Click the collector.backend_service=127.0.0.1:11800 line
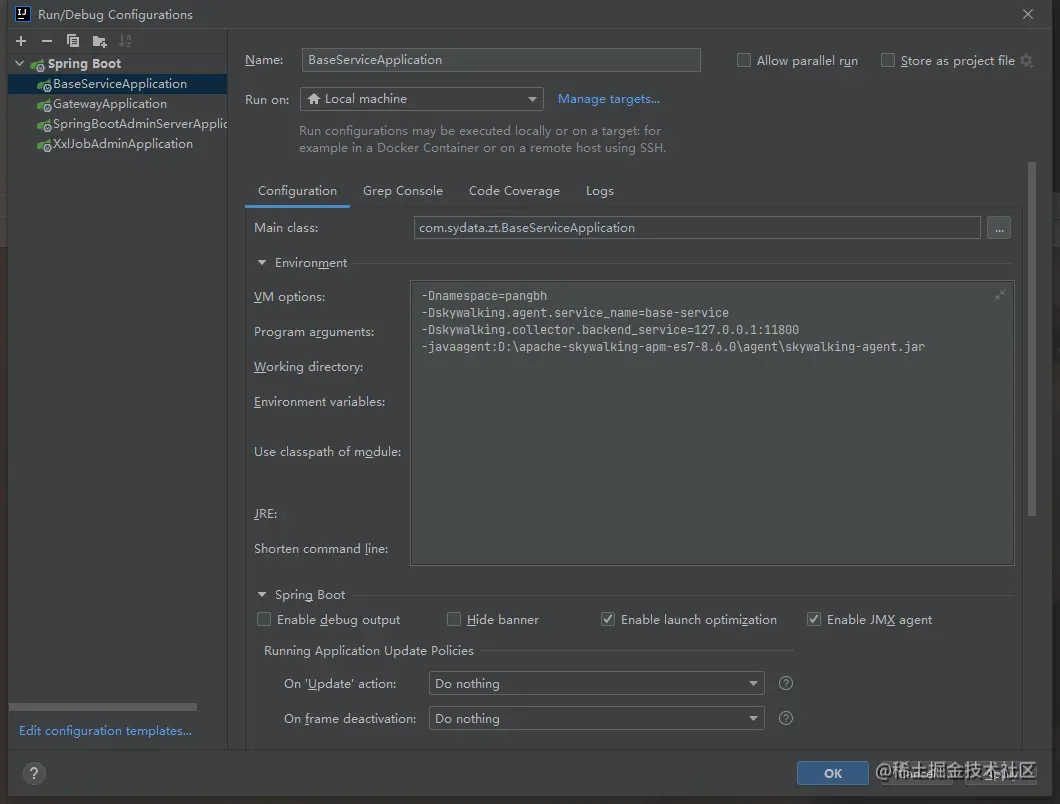Screen dimensions: 1060x804 (610, 330)
